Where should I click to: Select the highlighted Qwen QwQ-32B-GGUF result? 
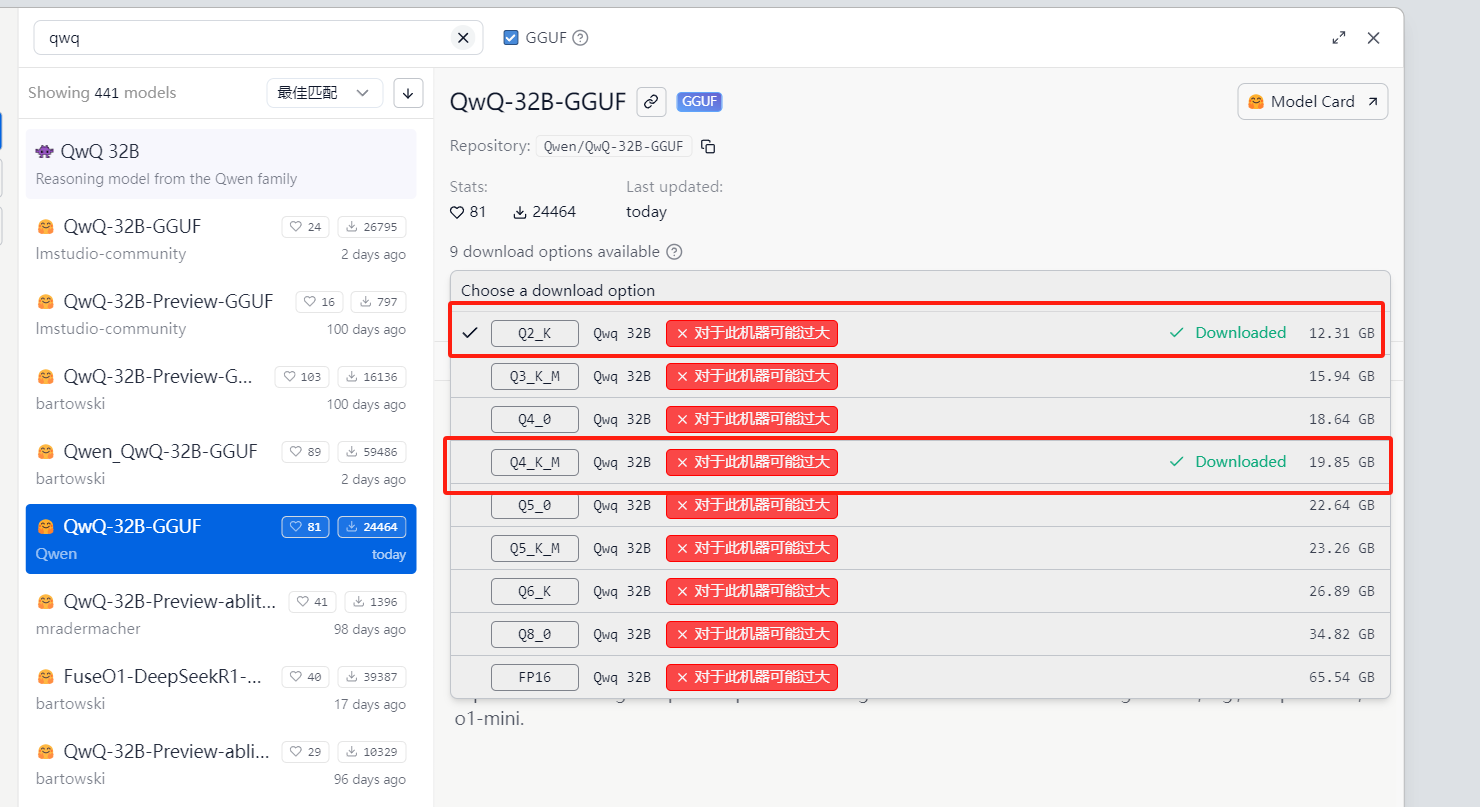pos(221,539)
